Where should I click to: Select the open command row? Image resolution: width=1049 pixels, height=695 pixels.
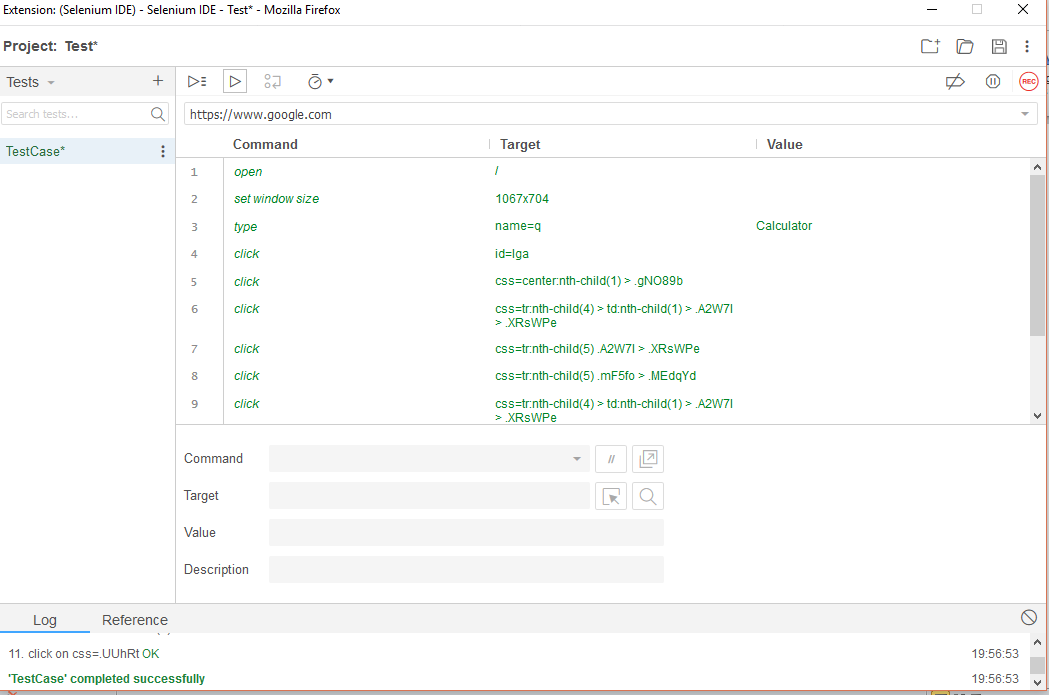(605, 172)
